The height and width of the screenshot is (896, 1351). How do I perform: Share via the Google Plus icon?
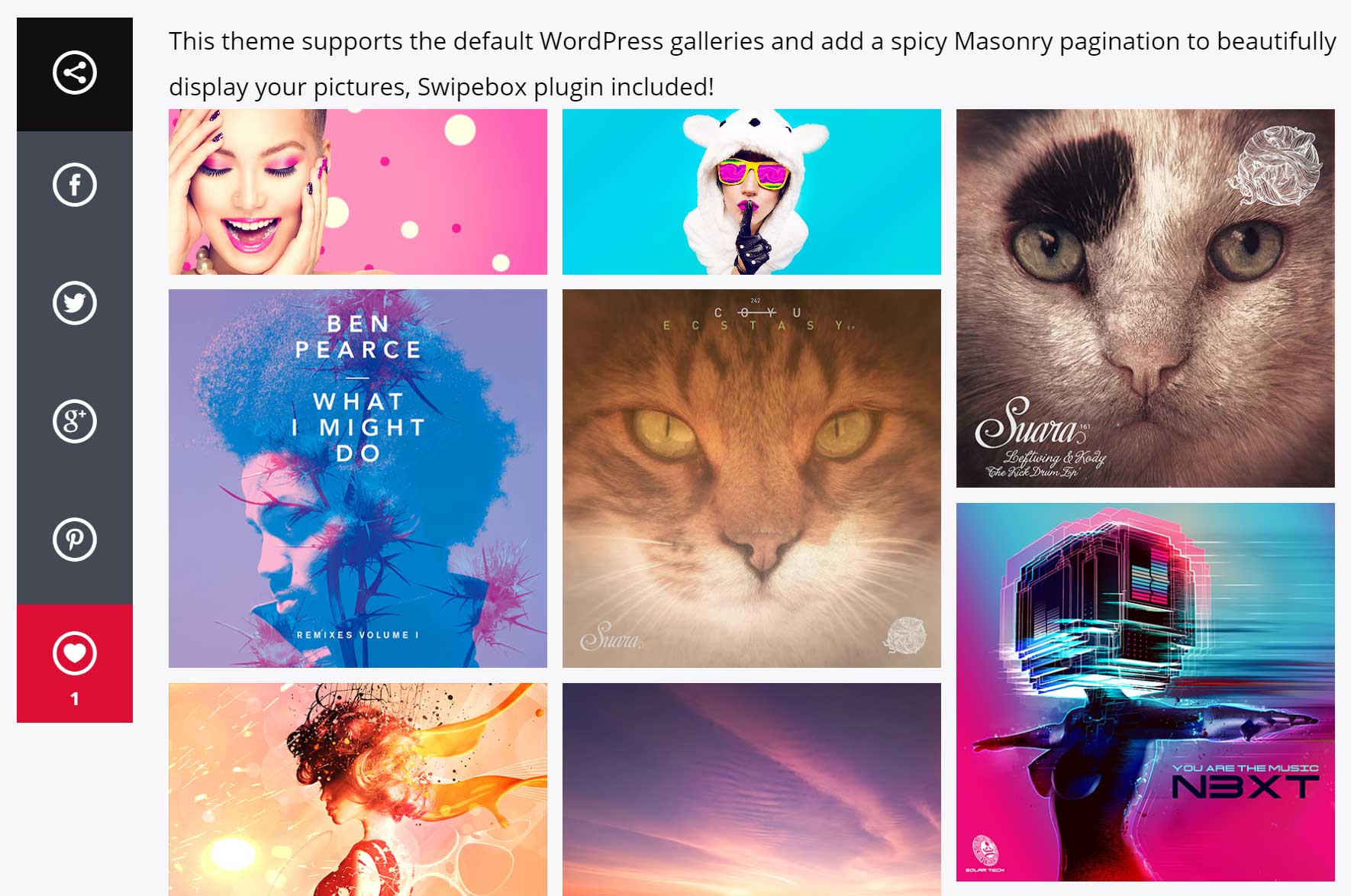[x=75, y=421]
